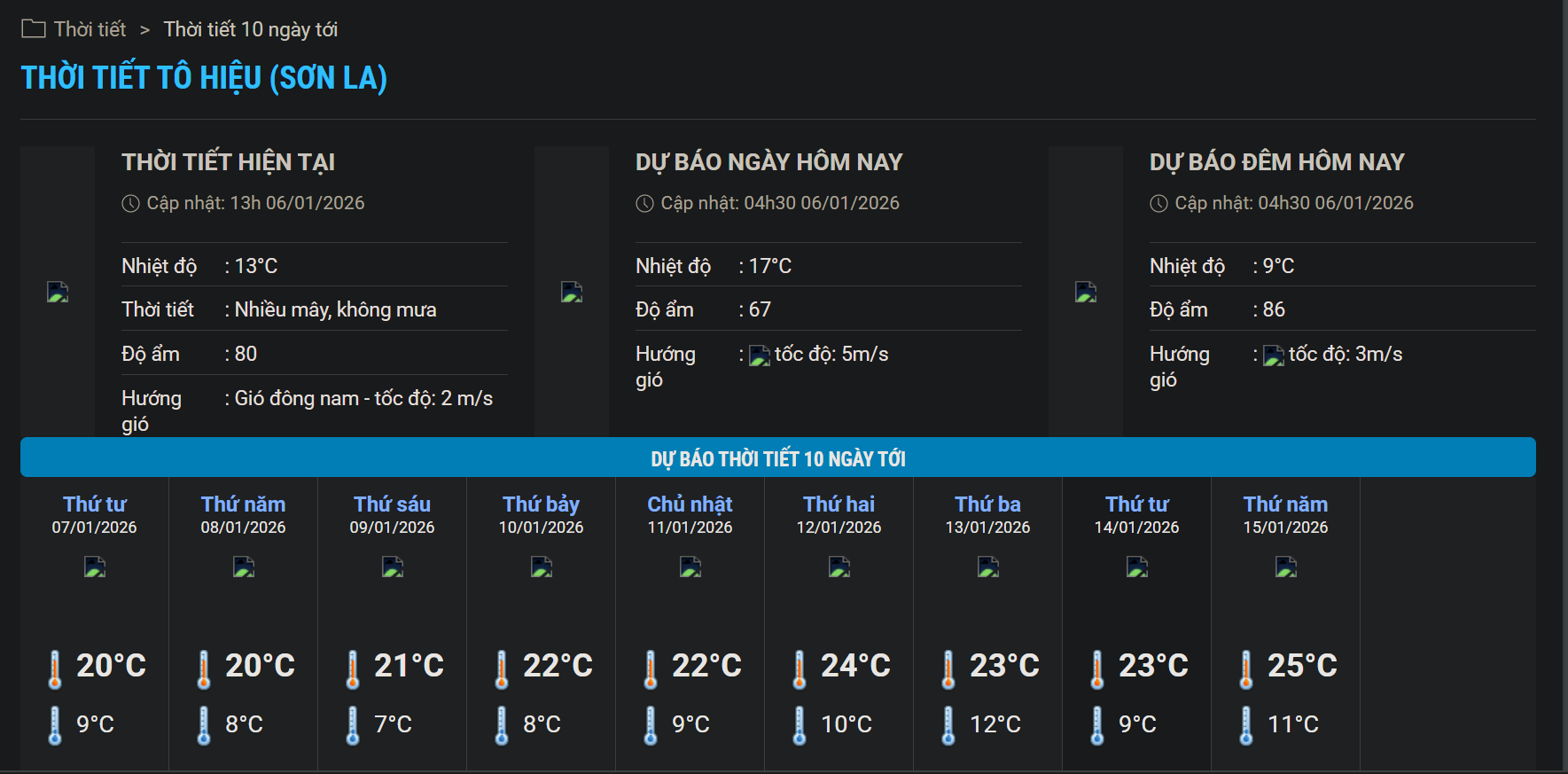This screenshot has height=774, width=1568.
Task: Click the low-temperature thermometer for Thứ ba 13/01
Action: (x=948, y=725)
